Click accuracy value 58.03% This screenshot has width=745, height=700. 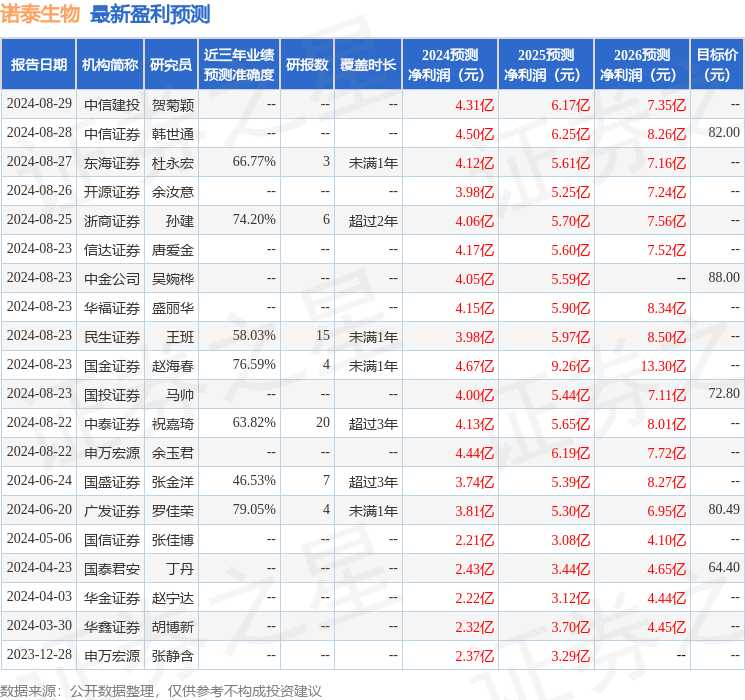click(x=254, y=336)
